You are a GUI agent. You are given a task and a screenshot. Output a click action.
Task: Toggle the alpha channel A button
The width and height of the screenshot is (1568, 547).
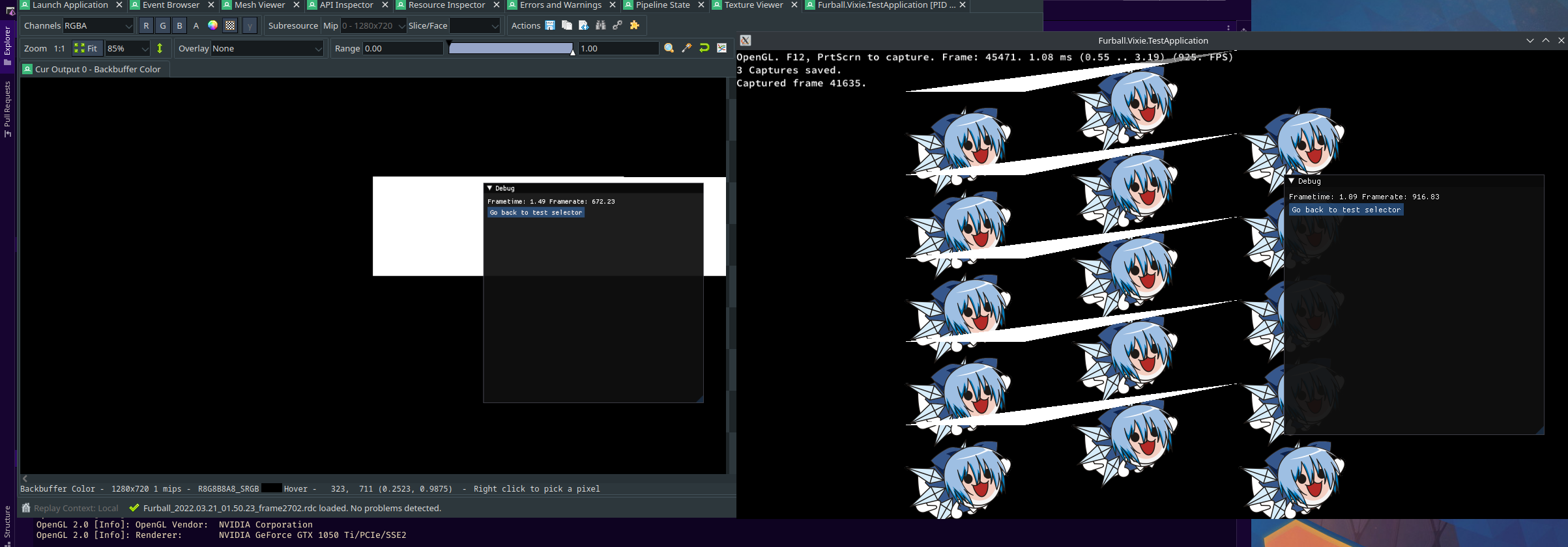point(196,25)
